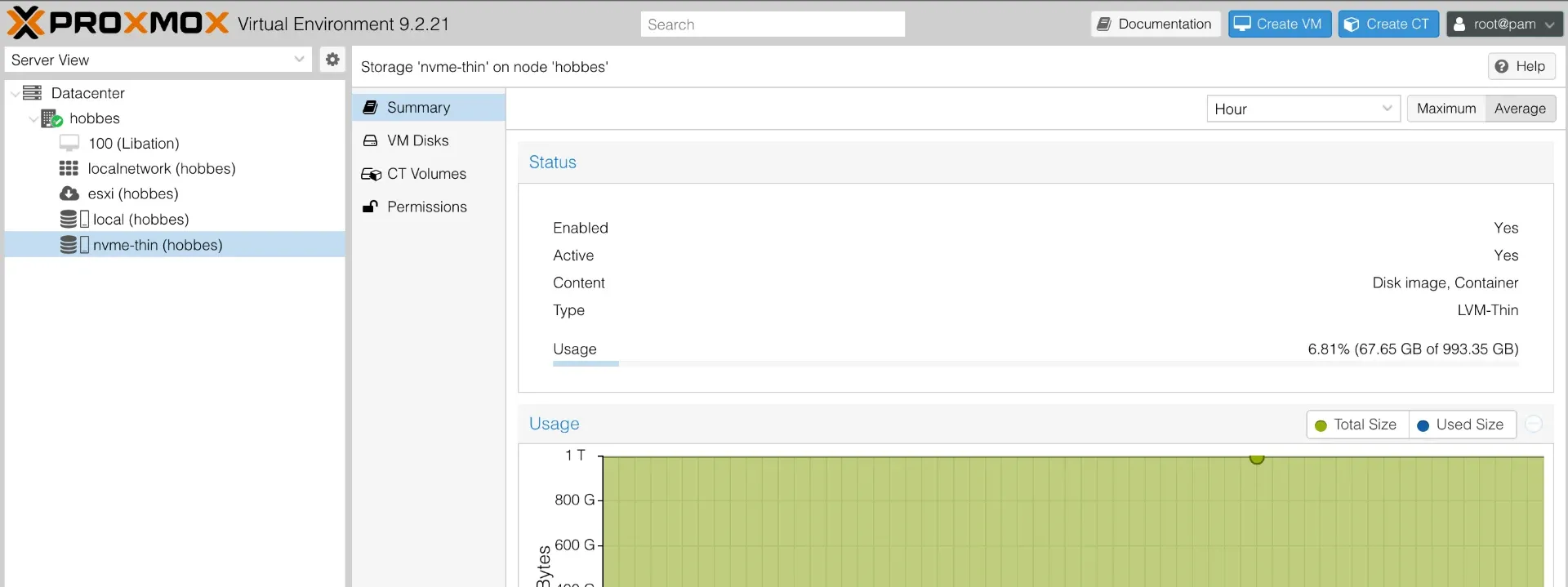Click the Create VM monitor icon
The height and width of the screenshot is (587, 1568).
1241,24
